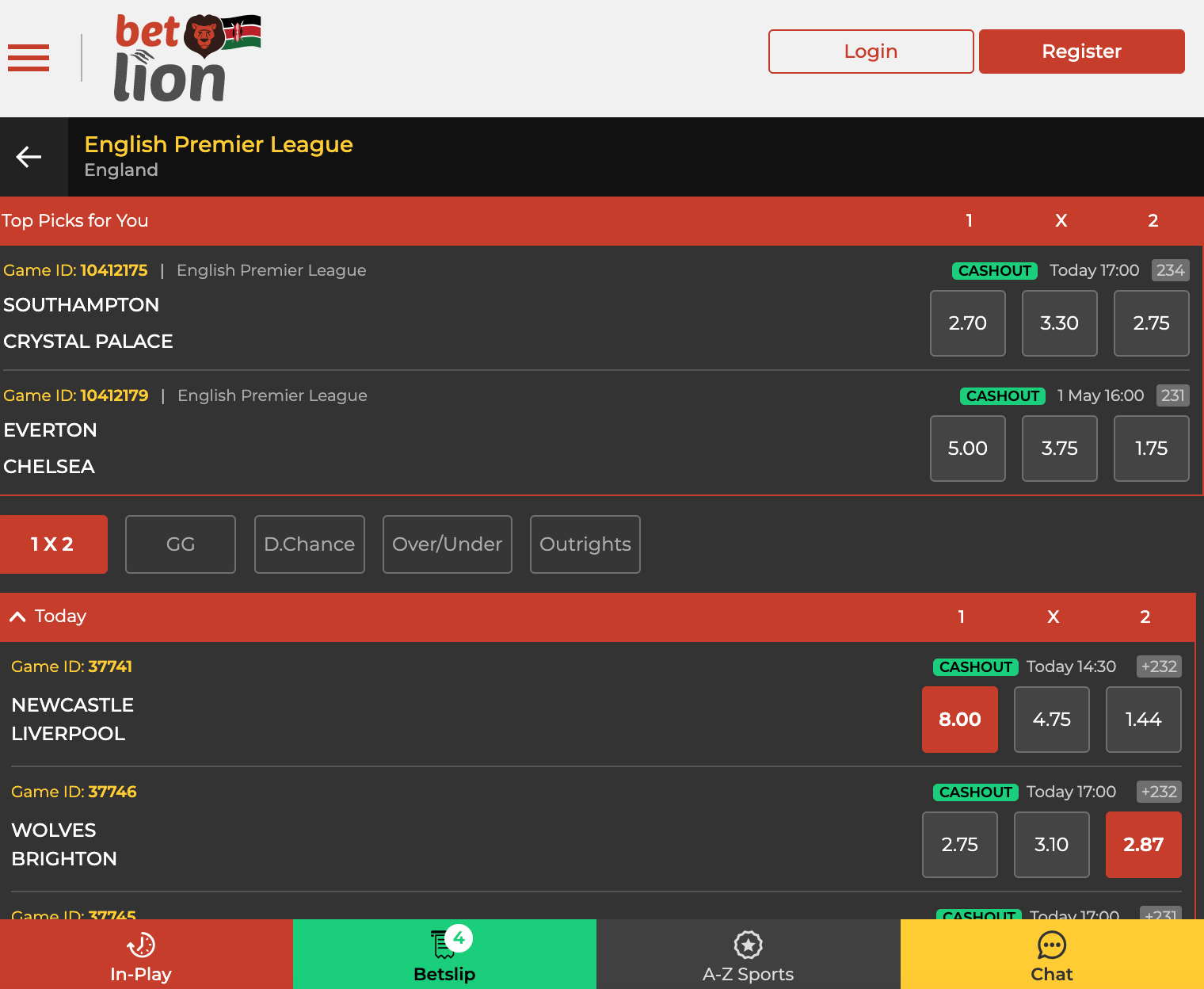
Task: Click LIVERPOOL team name
Action: click(x=68, y=734)
